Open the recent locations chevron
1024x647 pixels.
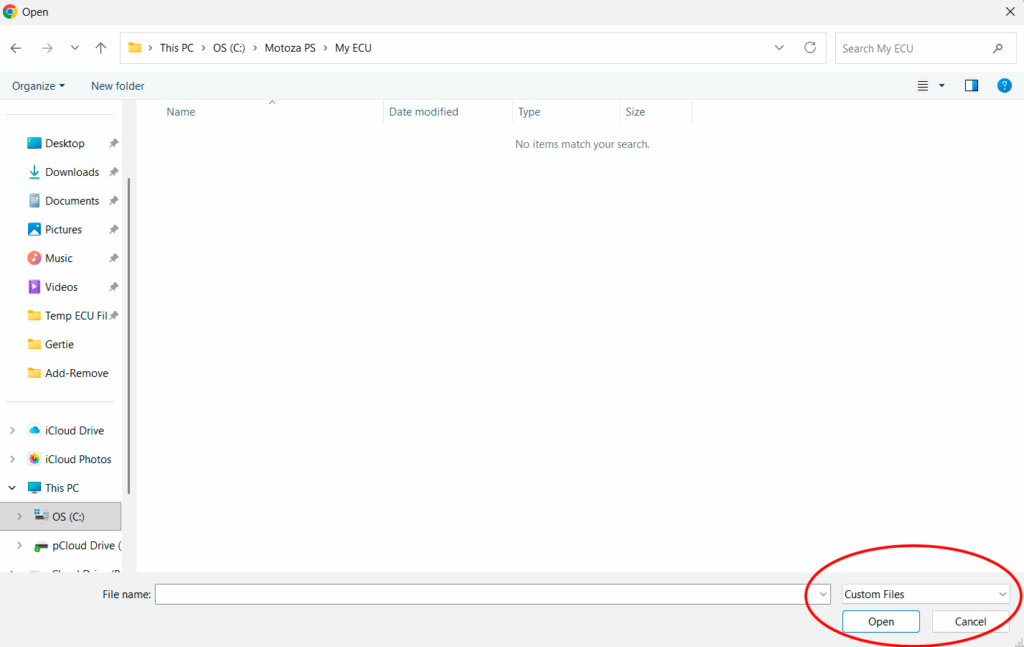(75, 48)
